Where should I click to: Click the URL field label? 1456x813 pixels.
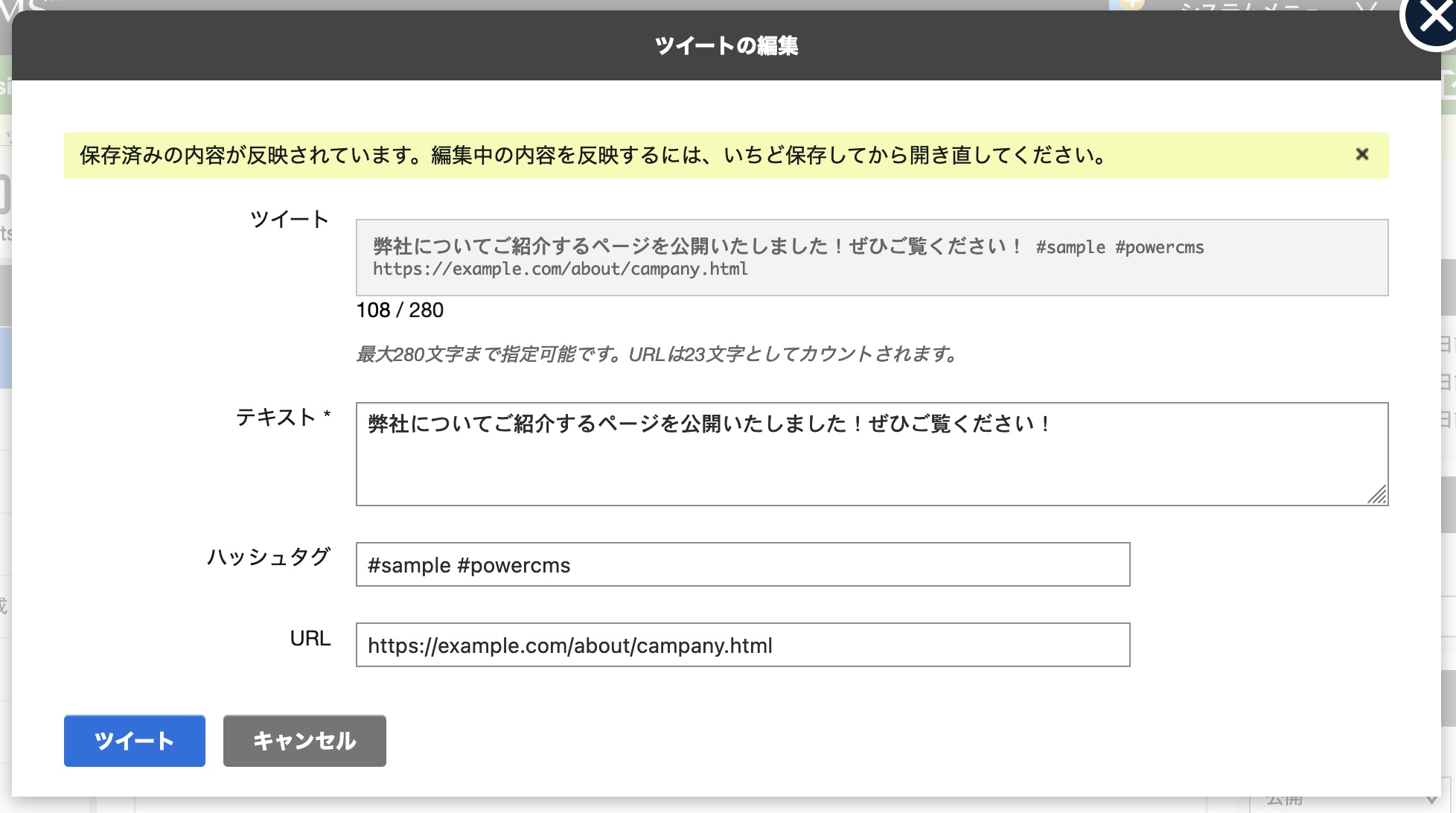[x=310, y=638]
